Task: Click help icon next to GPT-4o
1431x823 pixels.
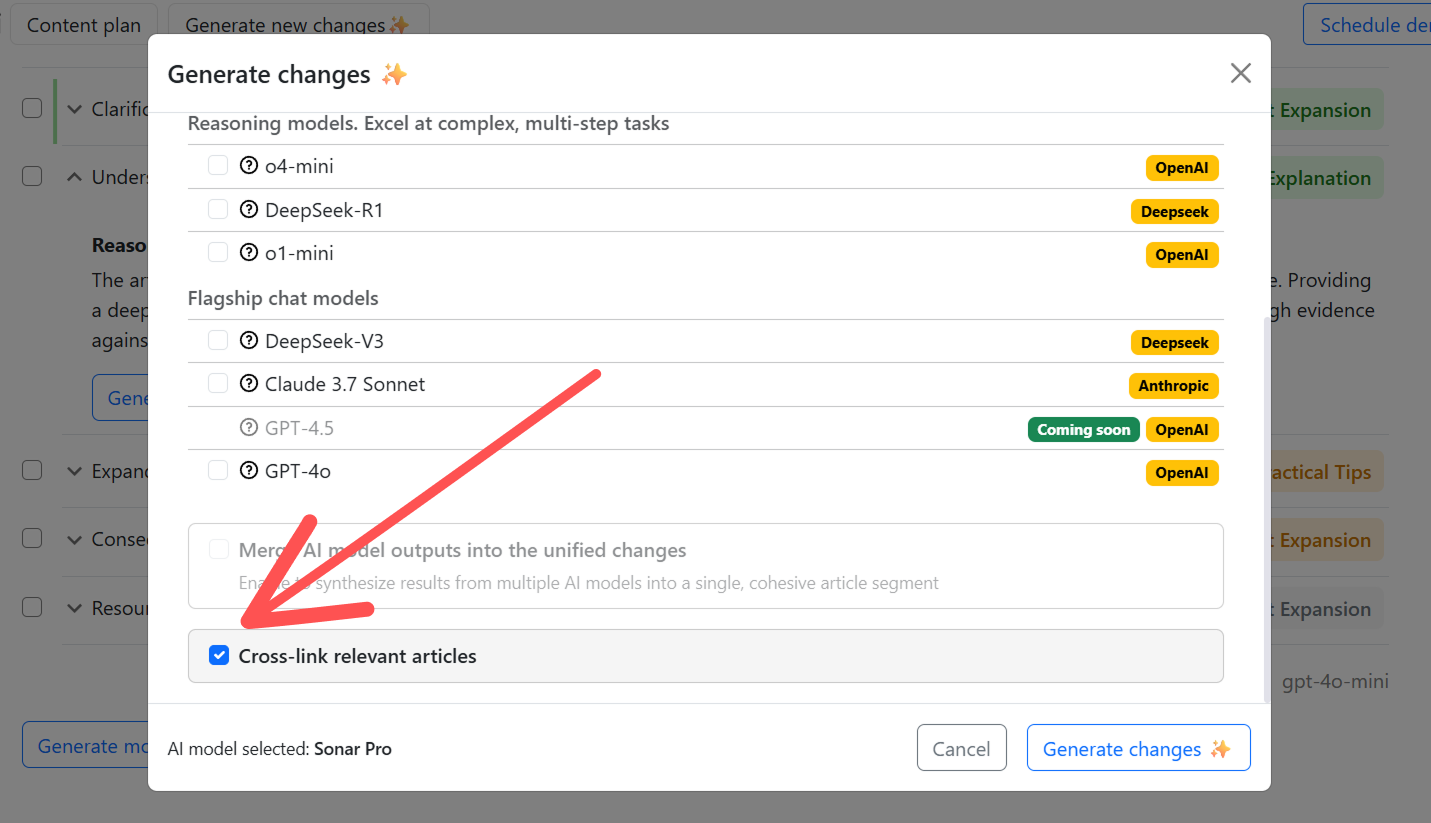Action: pyautogui.click(x=249, y=470)
